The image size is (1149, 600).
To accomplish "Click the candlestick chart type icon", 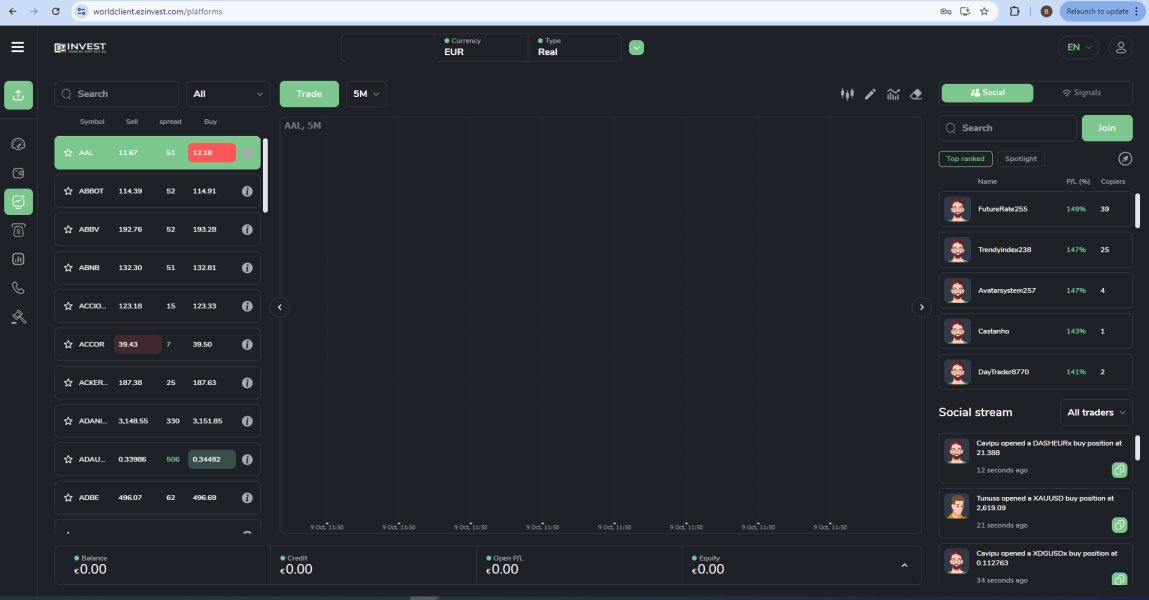I will [x=847, y=94].
